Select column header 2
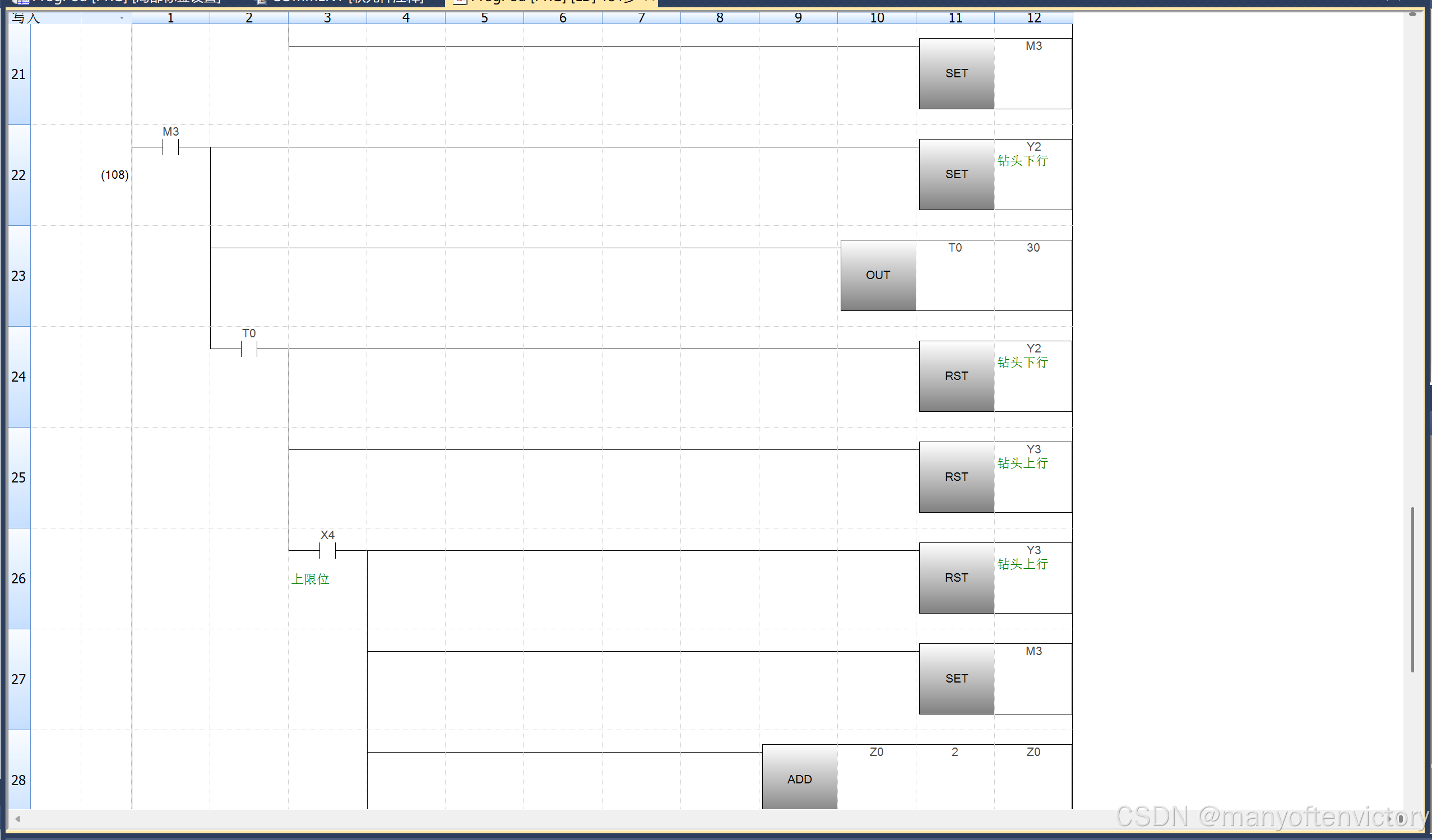 (x=249, y=17)
